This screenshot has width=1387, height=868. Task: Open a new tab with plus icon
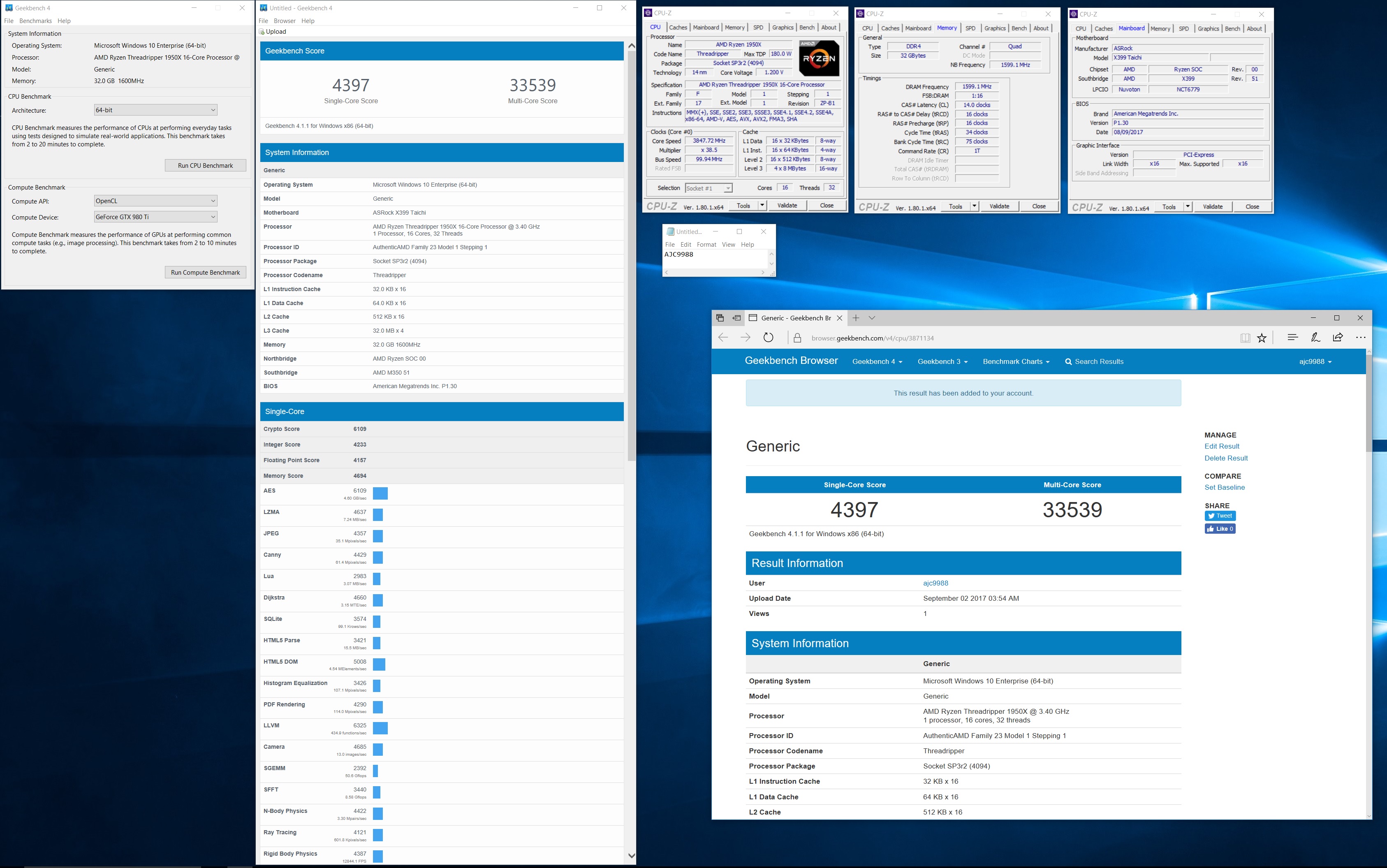(856, 317)
